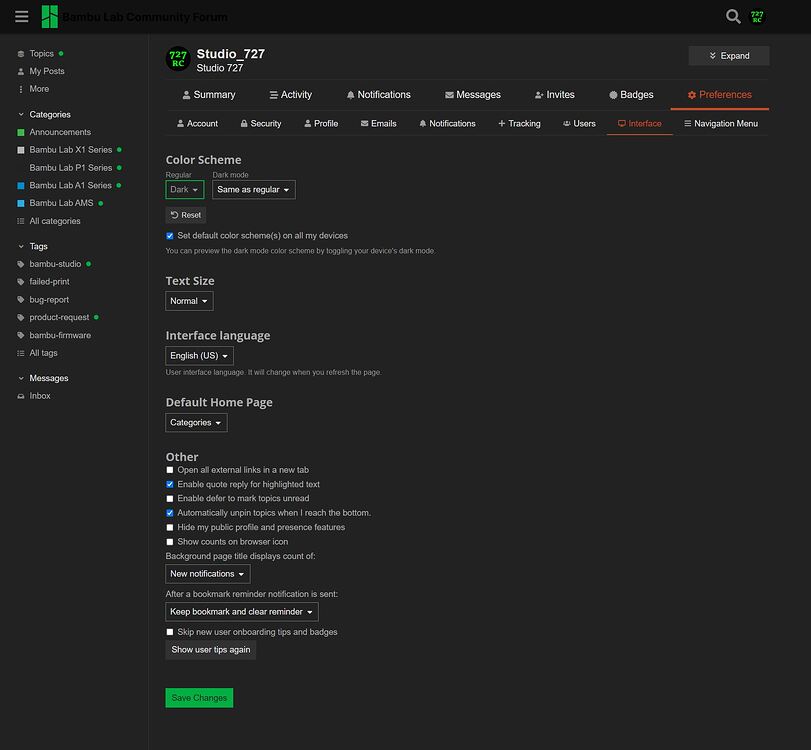Image resolution: width=811 pixels, height=750 pixels.
Task: Click the failed-print tag icon
Action: coord(21,282)
